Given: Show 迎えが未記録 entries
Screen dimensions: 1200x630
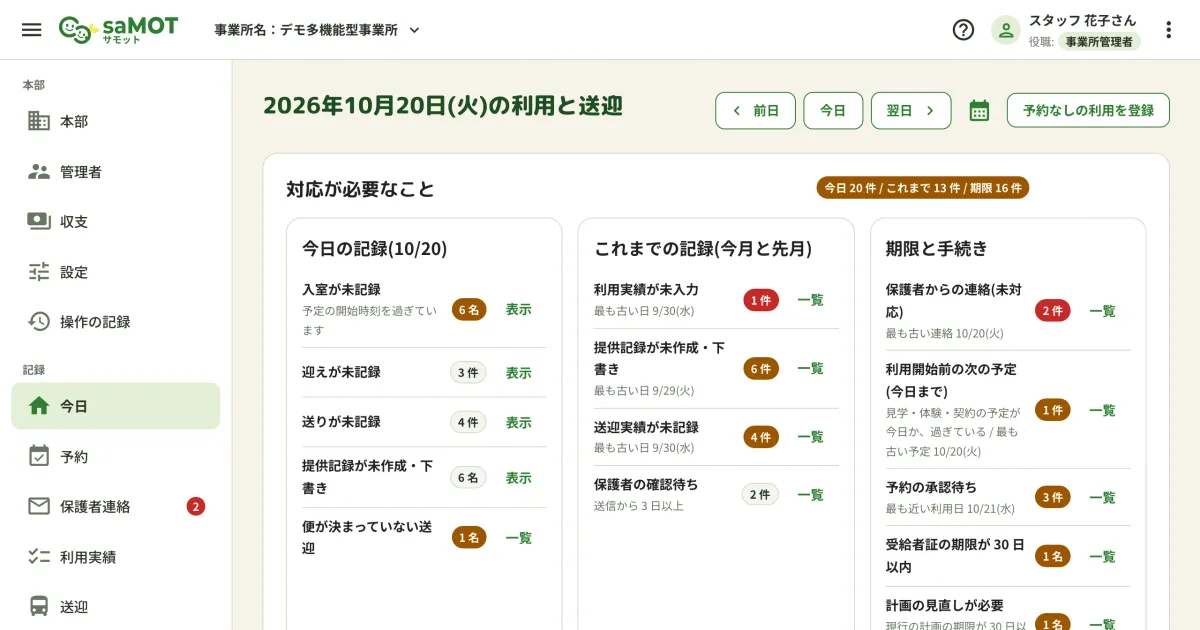Looking at the screenshot, I should (518, 372).
